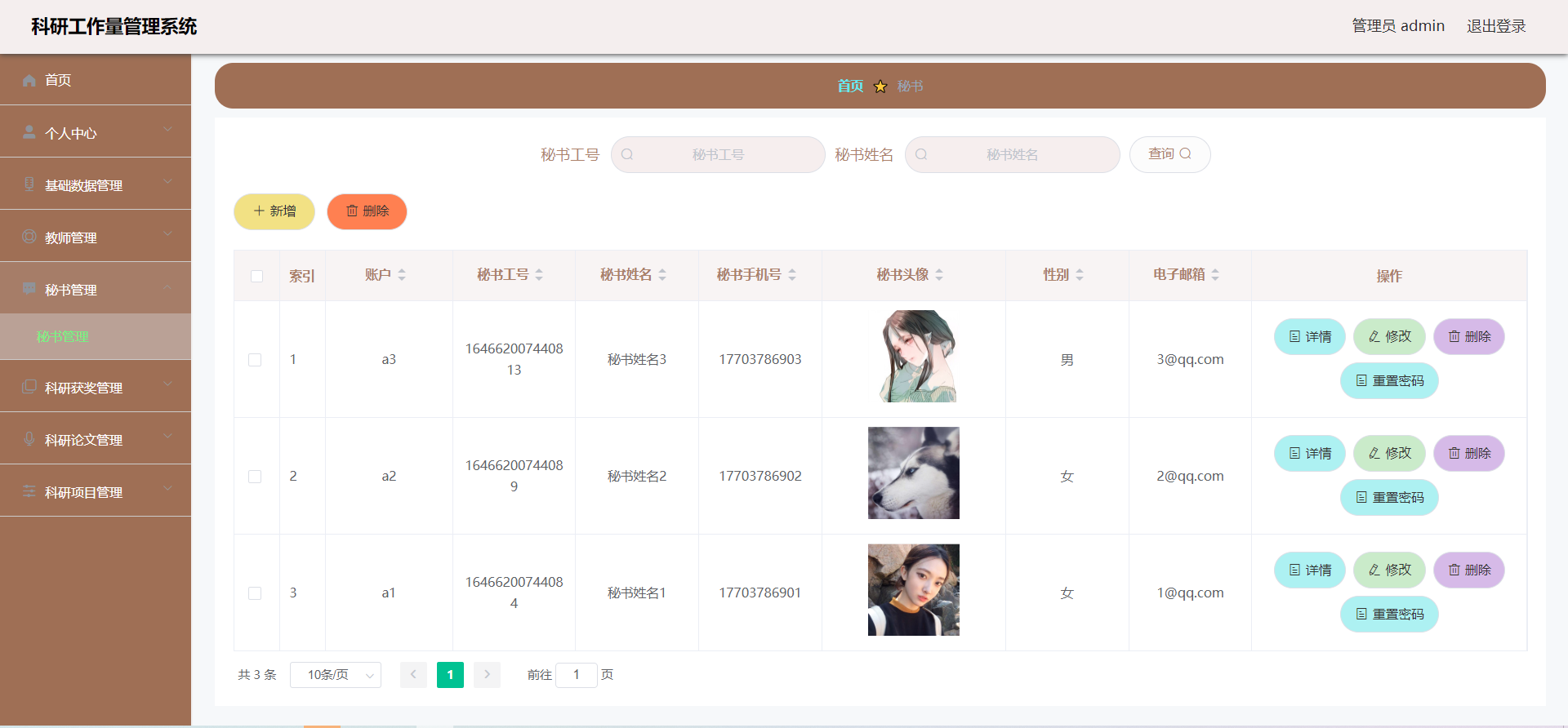Image resolution: width=1568 pixels, height=728 pixels.
Task: Click the husky avatar of 秘书姓名2
Action: 914,473
